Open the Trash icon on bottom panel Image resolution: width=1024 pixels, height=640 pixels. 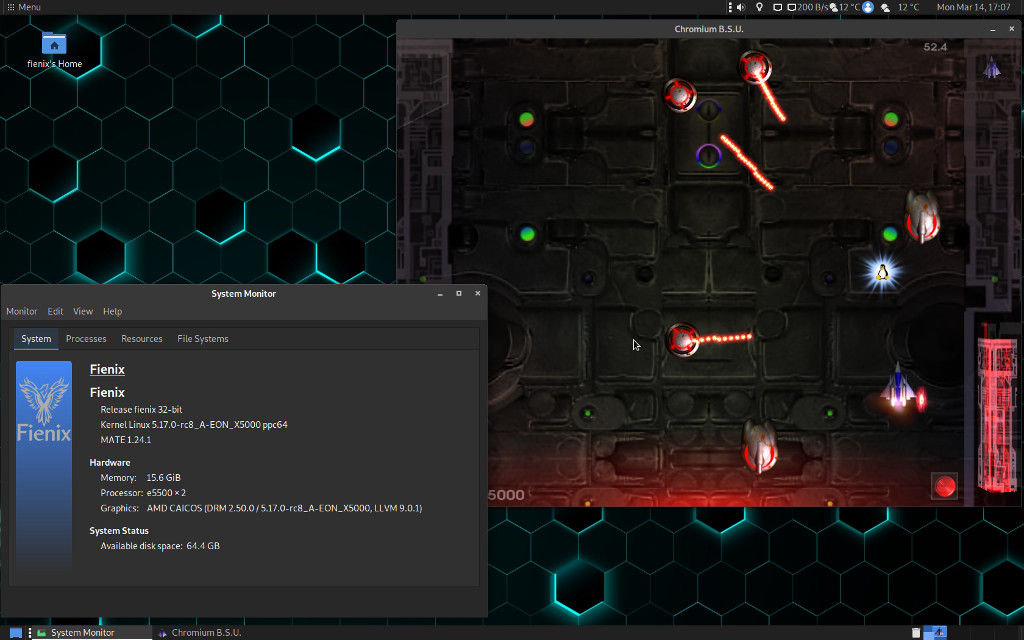[916, 633]
